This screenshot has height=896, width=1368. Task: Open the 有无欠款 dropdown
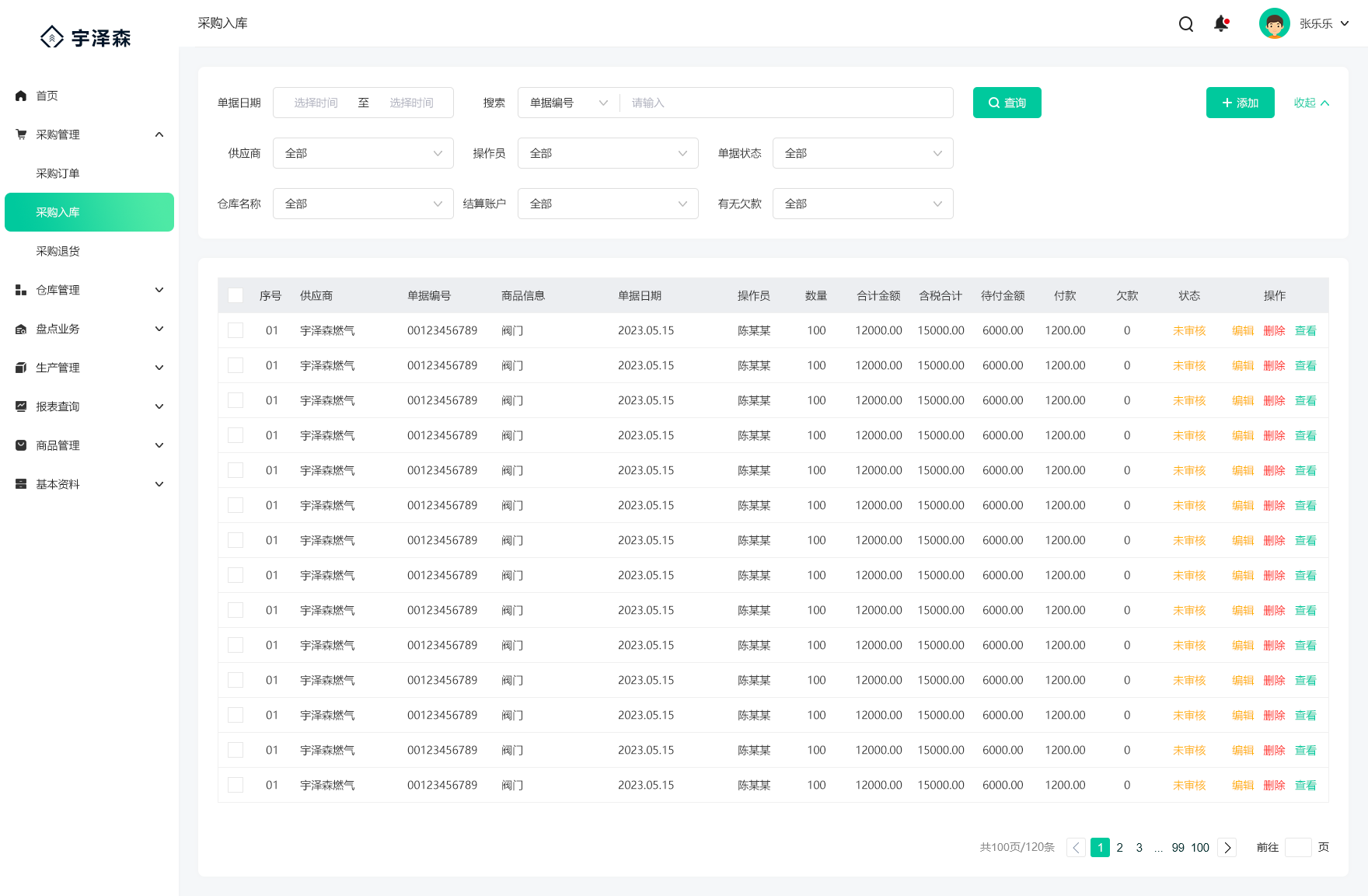coord(863,204)
